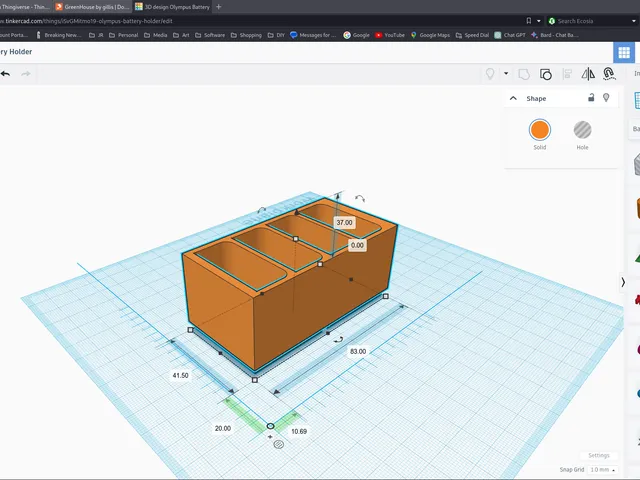Screen dimensions: 640x480
Task: Open the Speed Dial bookmark
Action: pyautogui.click(x=472, y=35)
